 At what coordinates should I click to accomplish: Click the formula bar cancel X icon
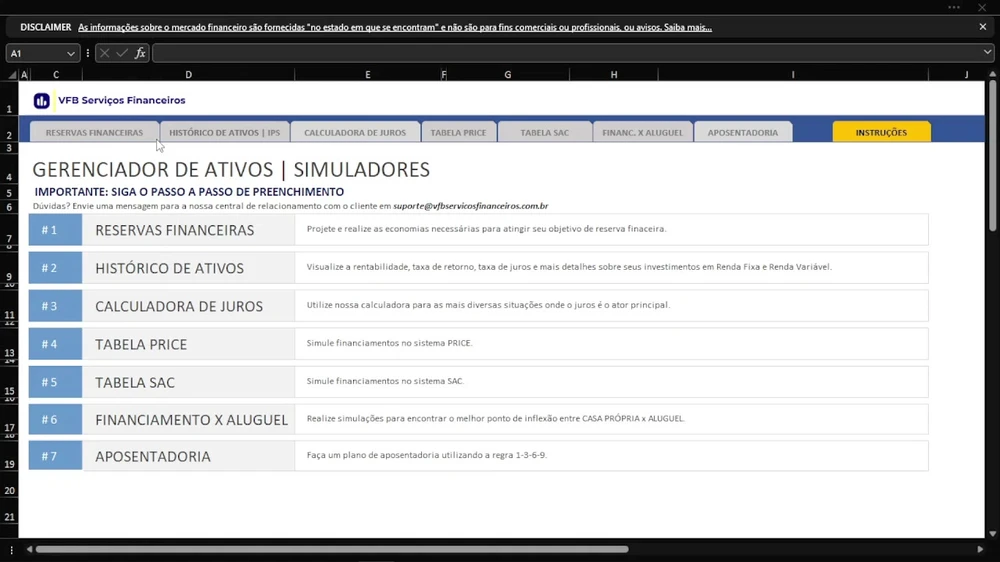pos(105,54)
